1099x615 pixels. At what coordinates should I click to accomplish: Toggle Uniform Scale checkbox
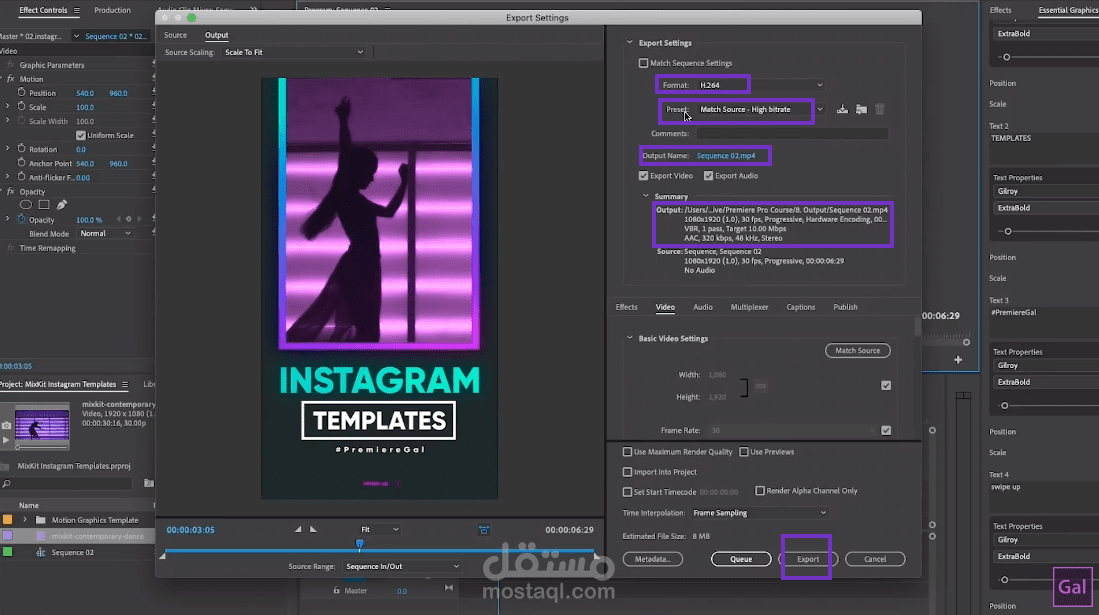coord(81,135)
